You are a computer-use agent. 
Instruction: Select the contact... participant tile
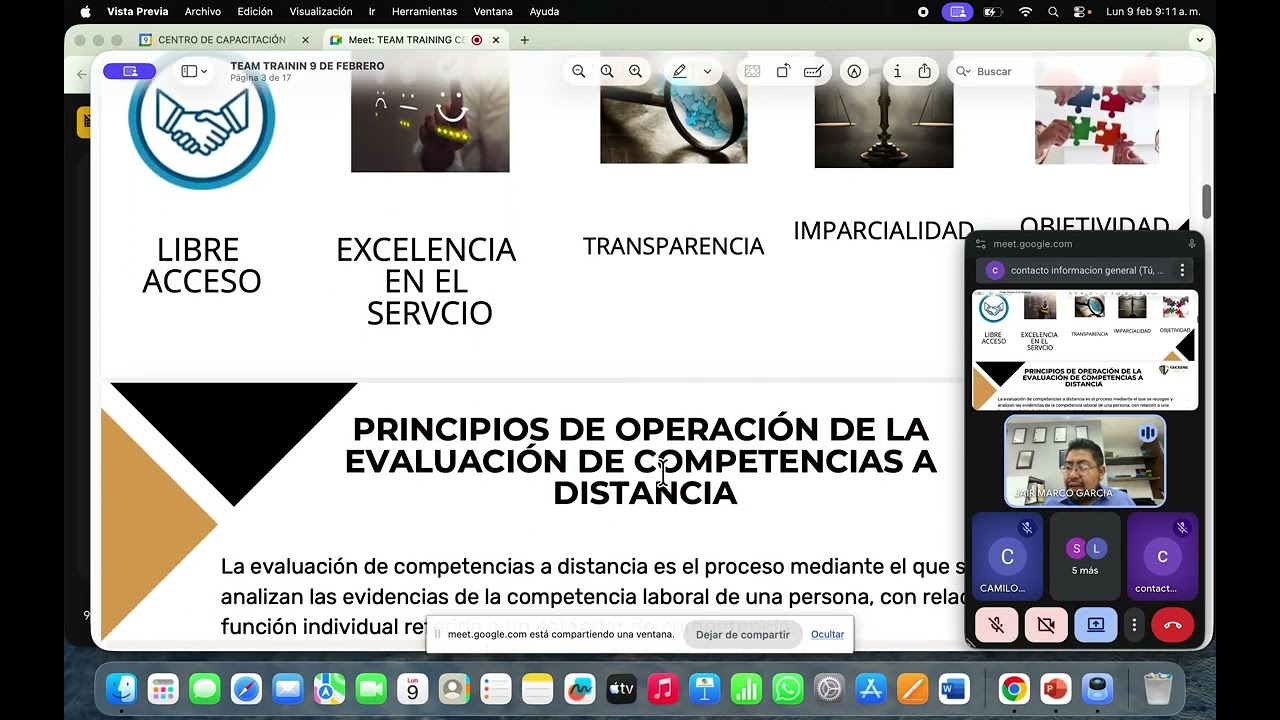pyautogui.click(x=1162, y=557)
